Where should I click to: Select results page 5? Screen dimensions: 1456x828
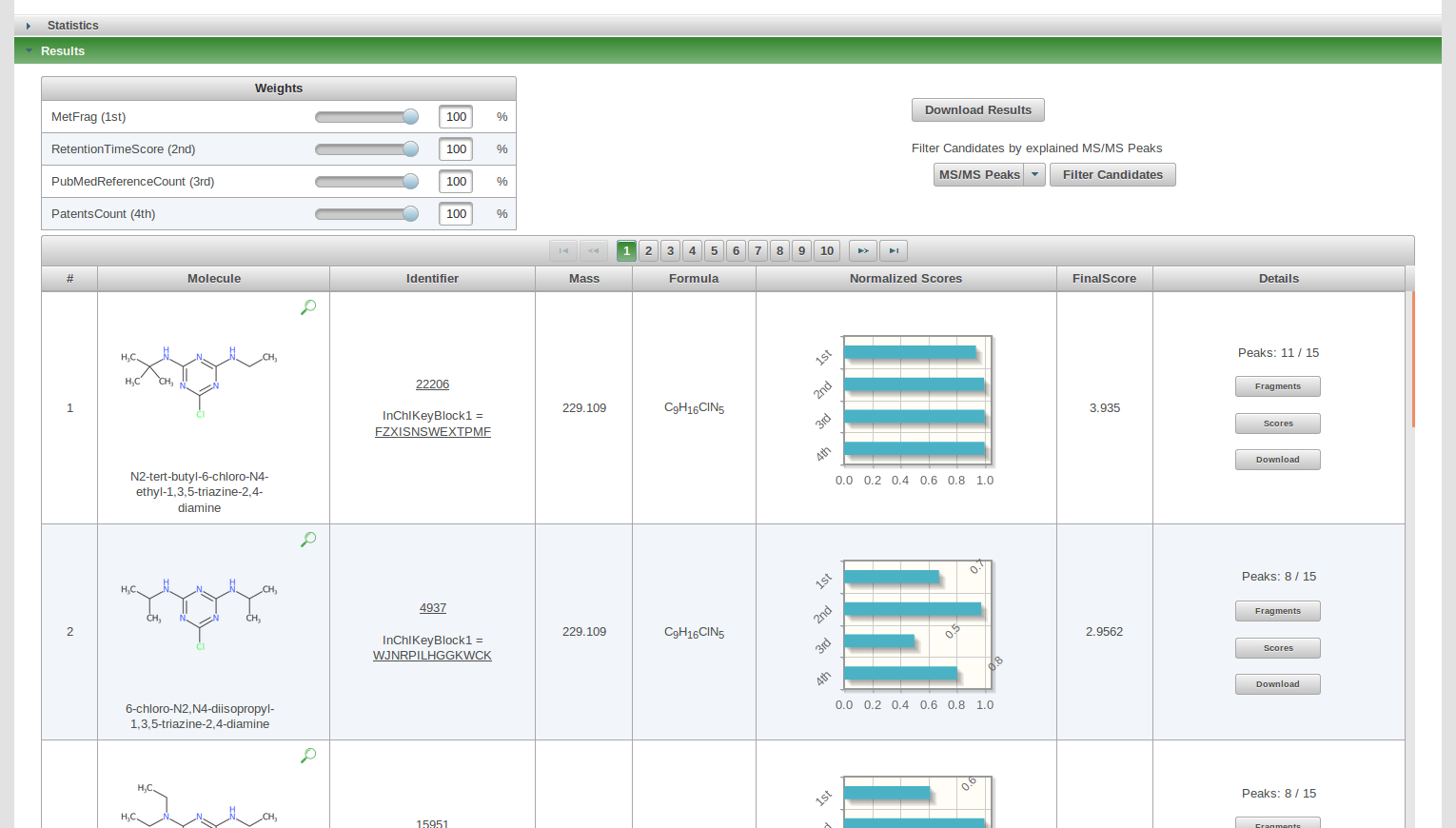click(714, 250)
